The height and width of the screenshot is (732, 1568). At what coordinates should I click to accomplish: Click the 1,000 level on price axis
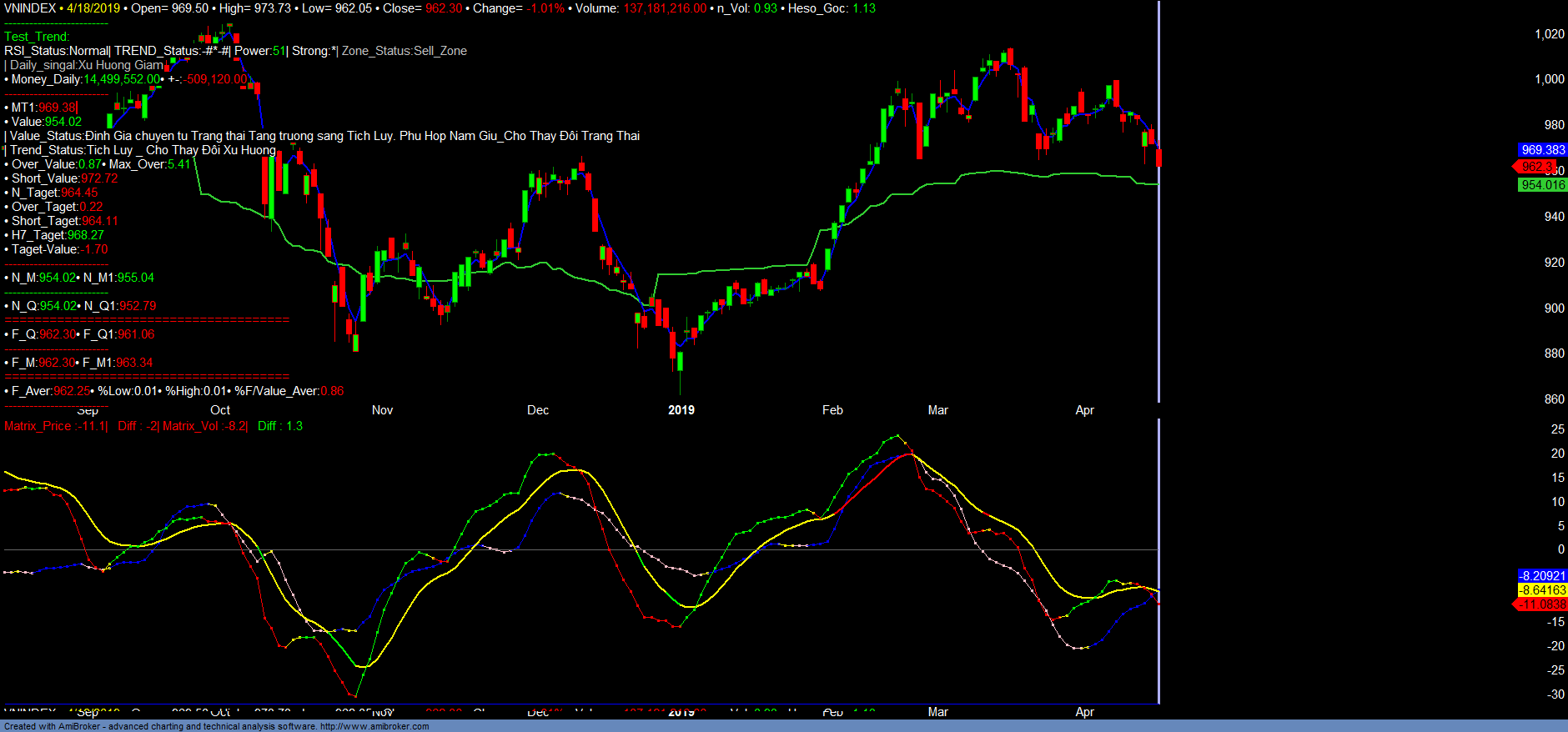(x=1550, y=79)
